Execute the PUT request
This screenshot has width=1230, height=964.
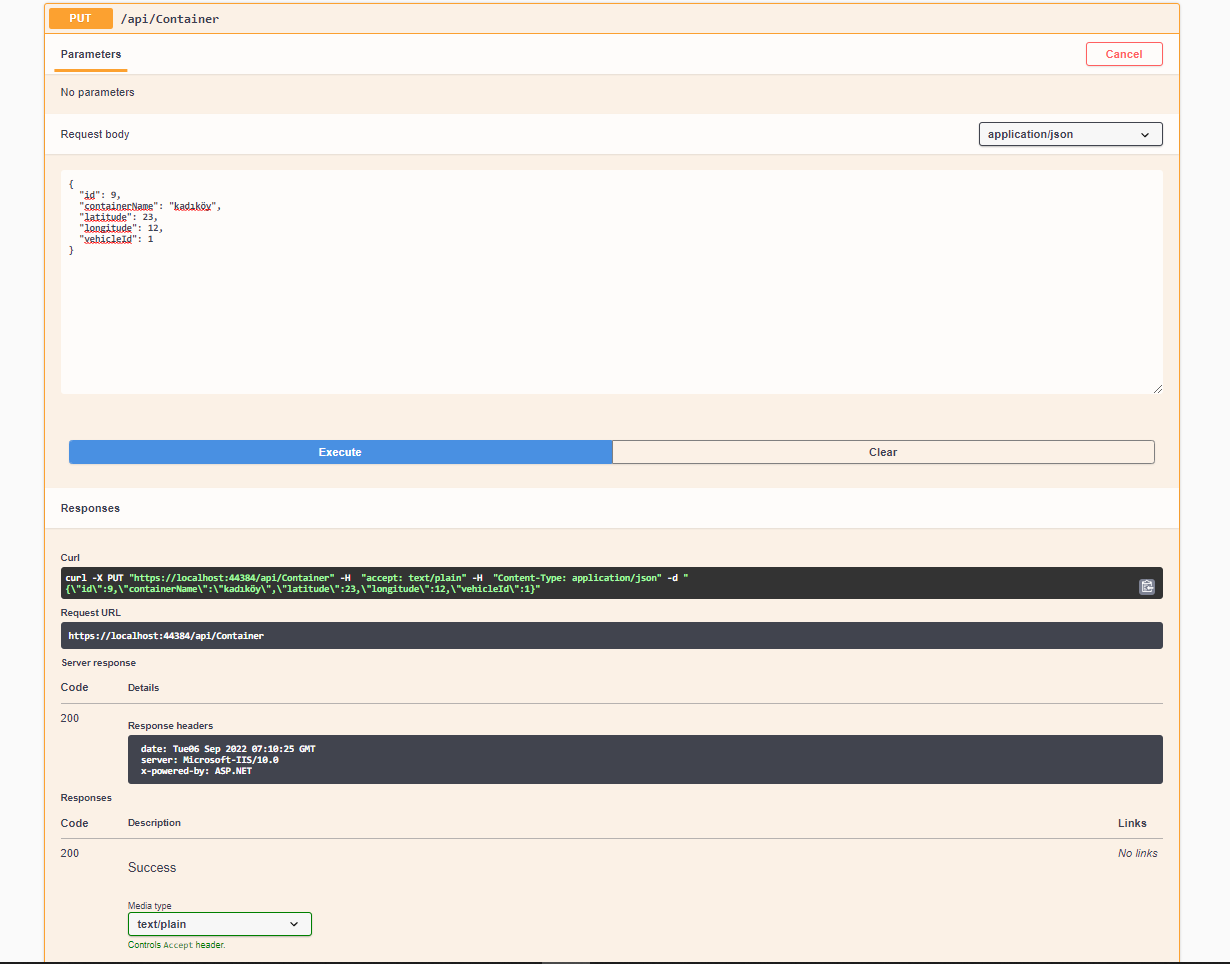pyautogui.click(x=340, y=452)
